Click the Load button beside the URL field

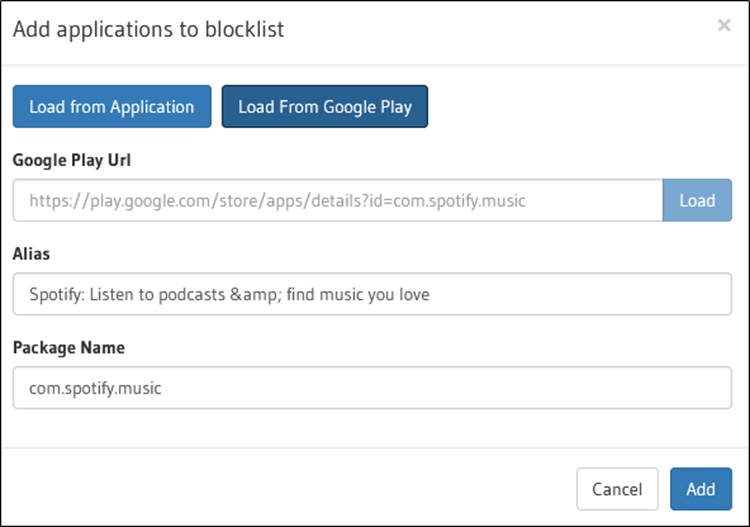(x=697, y=200)
